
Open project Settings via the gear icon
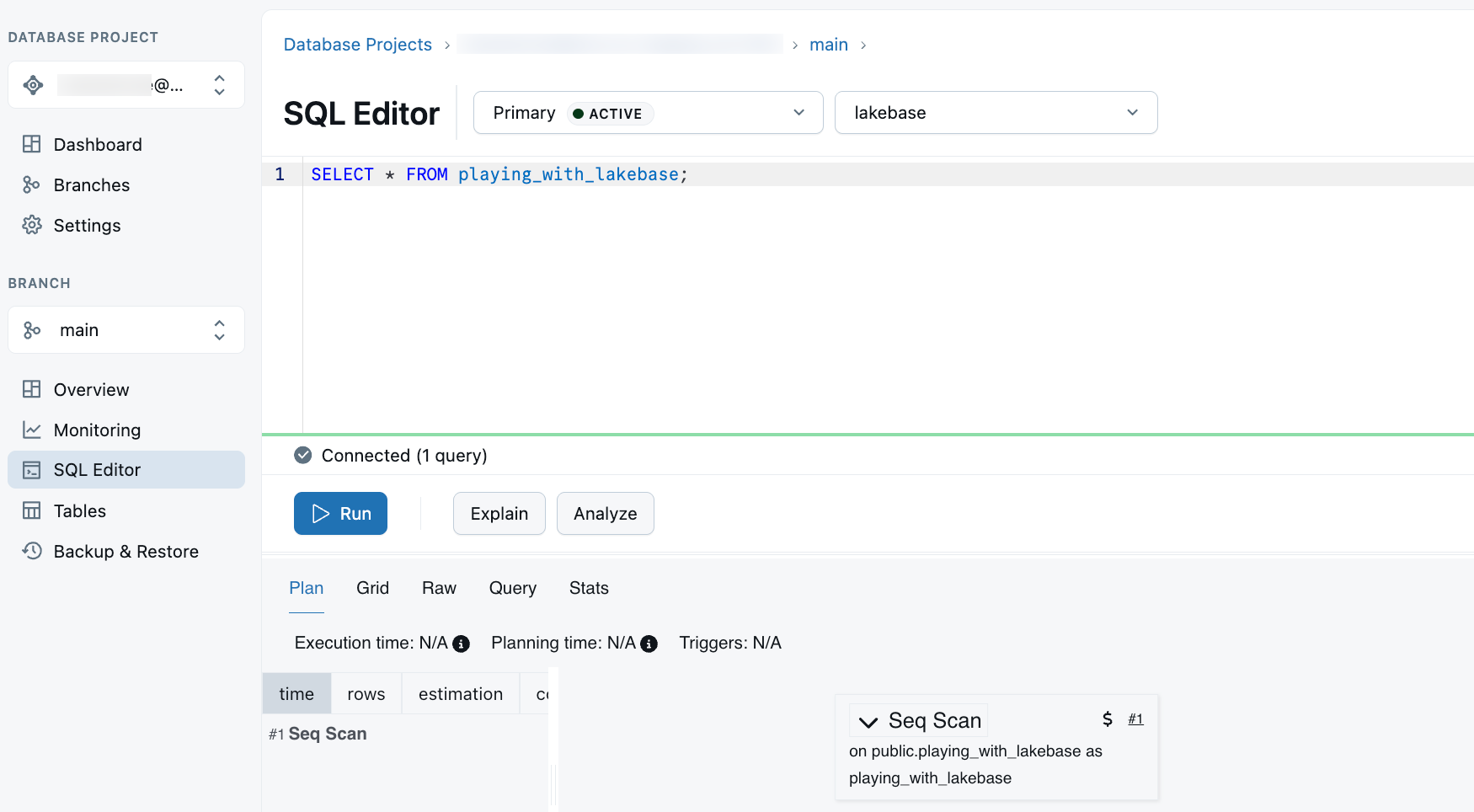32,225
